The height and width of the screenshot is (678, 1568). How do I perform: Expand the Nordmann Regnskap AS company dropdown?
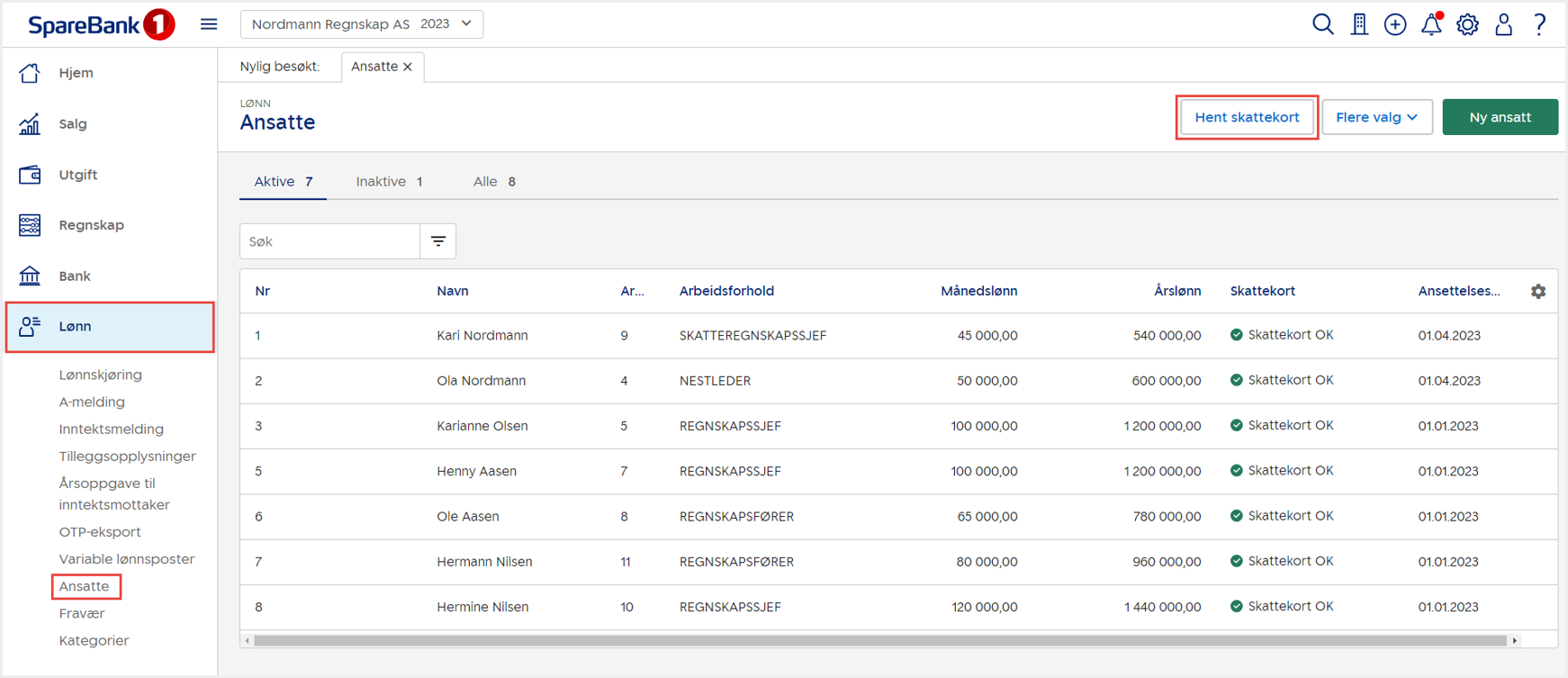coord(362,24)
